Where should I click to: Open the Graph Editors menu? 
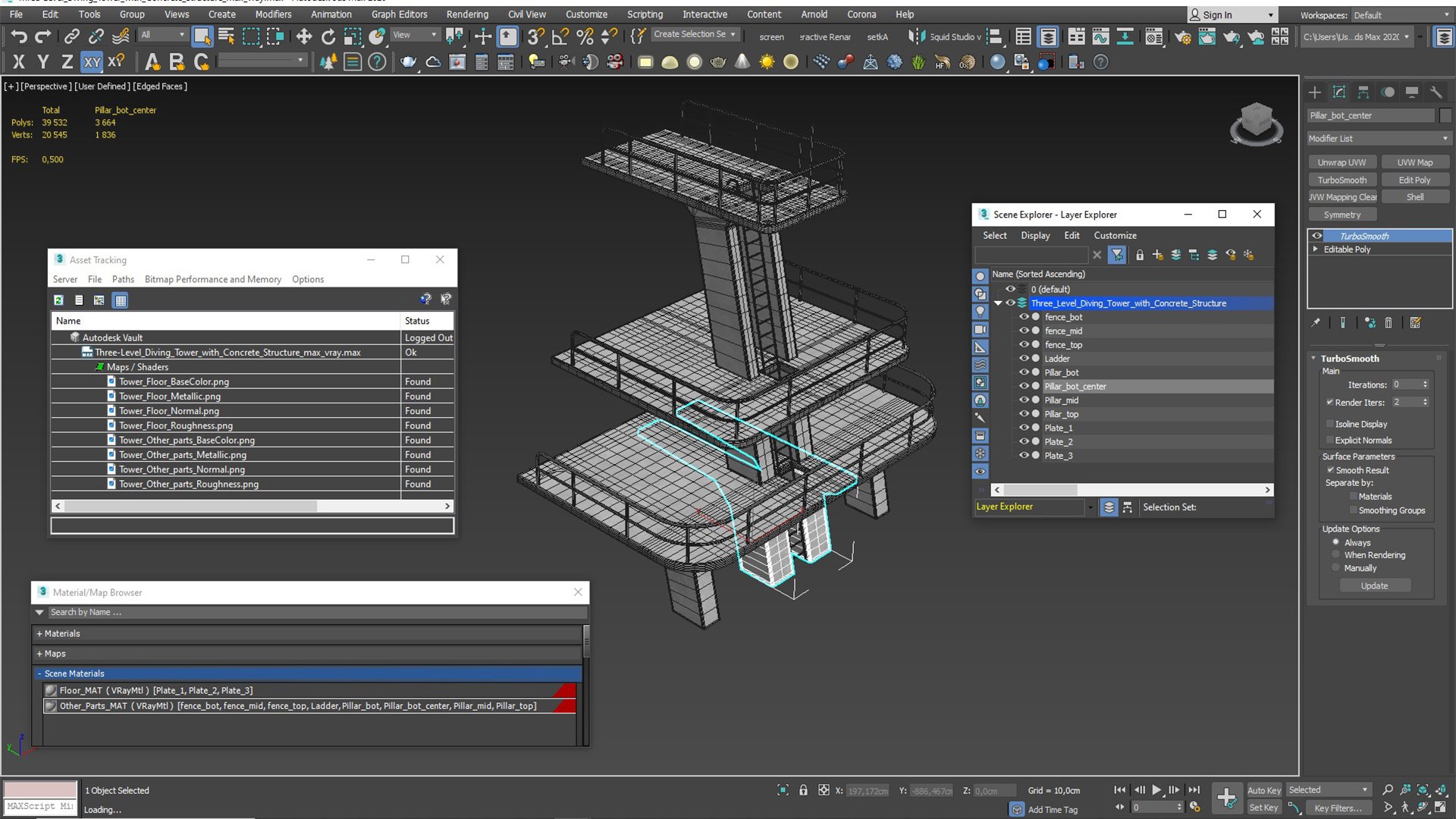click(399, 14)
